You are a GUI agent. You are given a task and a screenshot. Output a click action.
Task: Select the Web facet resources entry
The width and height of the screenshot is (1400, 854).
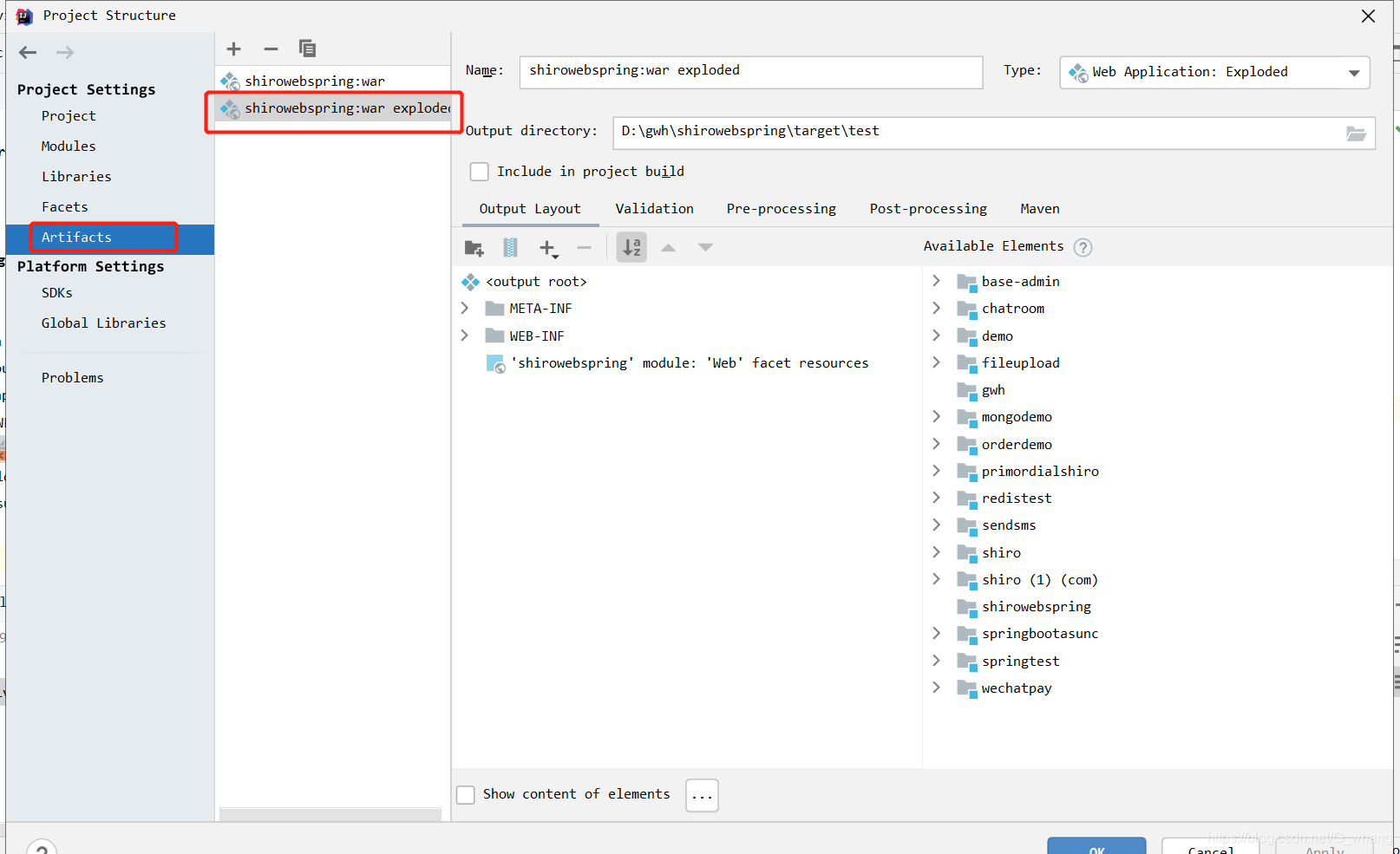pos(677,363)
